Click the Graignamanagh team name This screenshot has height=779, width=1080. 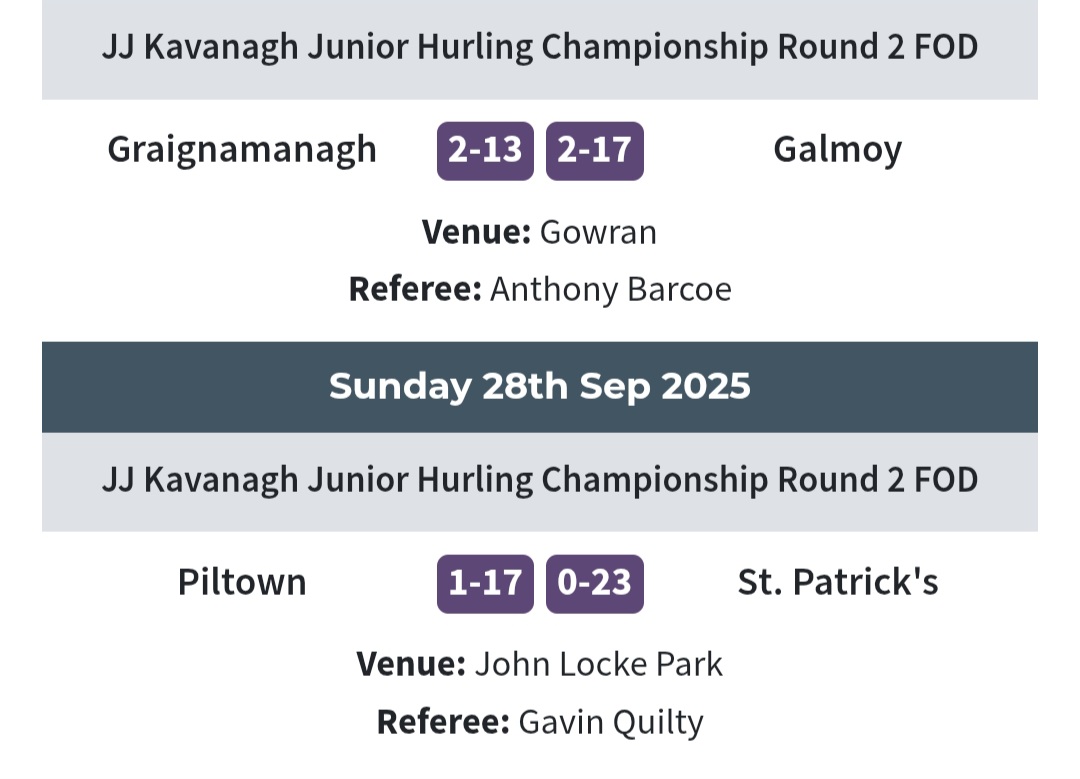click(x=242, y=150)
